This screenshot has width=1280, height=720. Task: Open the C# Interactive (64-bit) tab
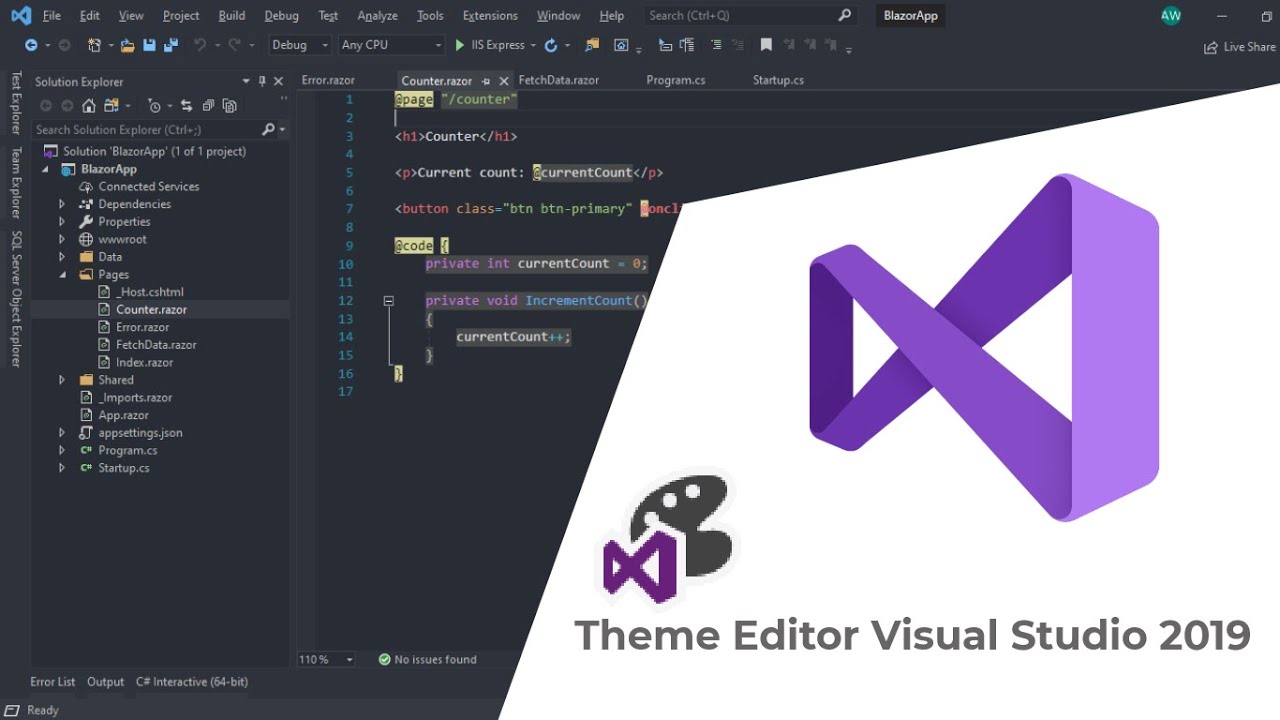(x=192, y=682)
